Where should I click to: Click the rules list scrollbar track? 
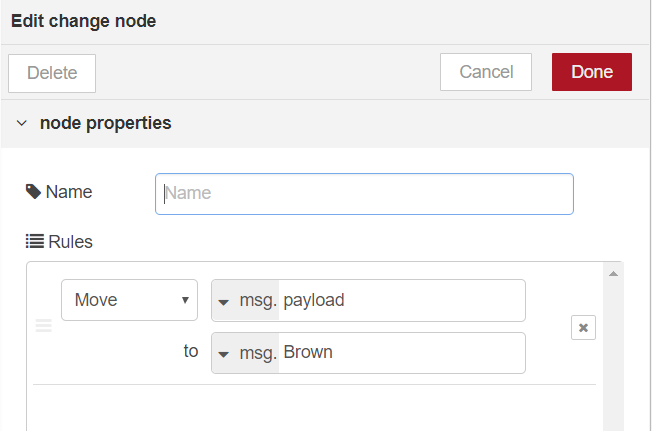tap(613, 360)
